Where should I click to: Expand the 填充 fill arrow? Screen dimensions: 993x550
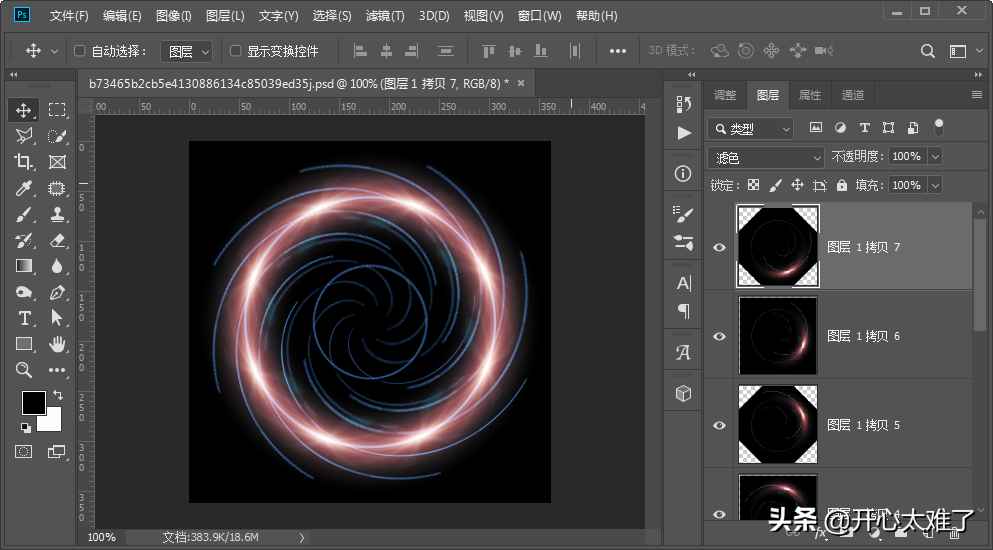click(x=935, y=185)
